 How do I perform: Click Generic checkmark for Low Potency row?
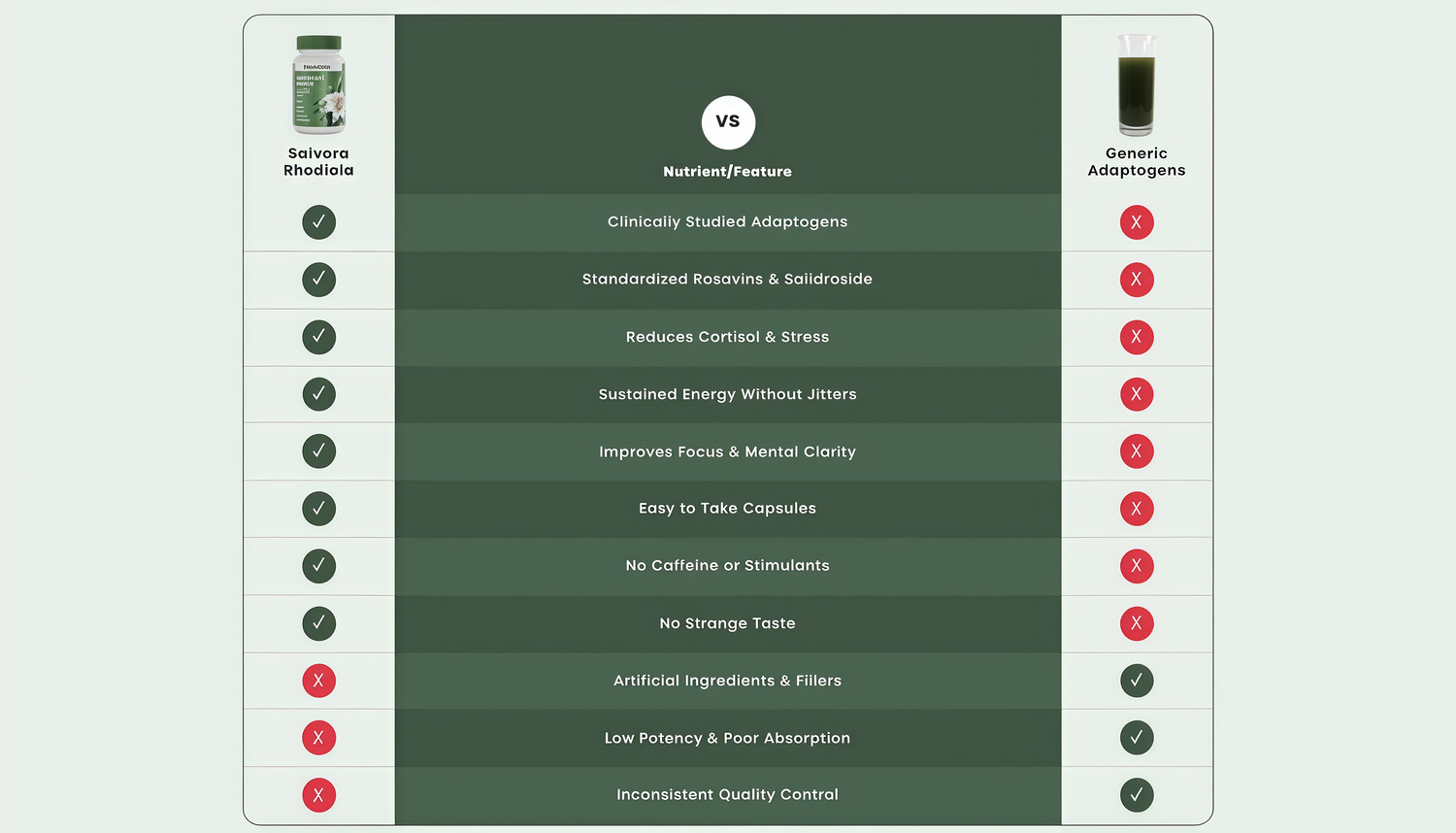(x=1136, y=738)
